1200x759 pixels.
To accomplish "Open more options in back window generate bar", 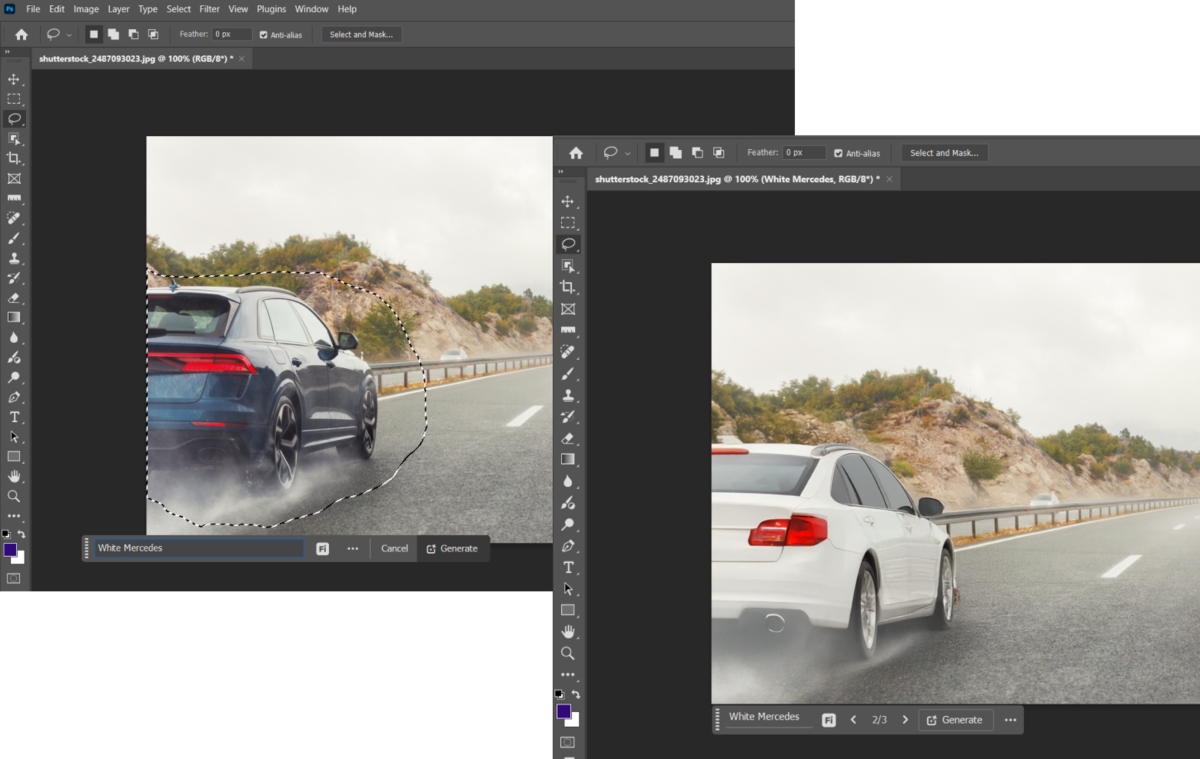I will [x=352, y=548].
